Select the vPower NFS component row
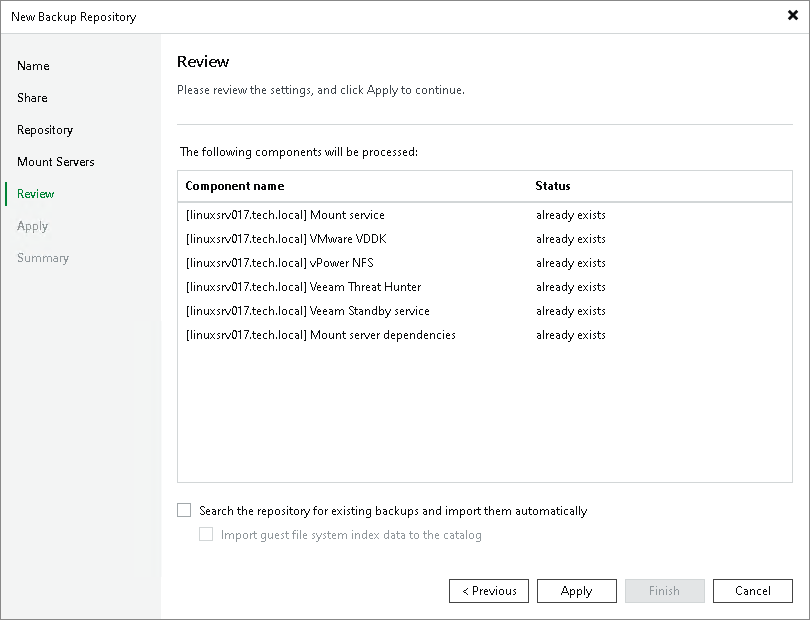Viewport: 810px width, 620px height. [485, 263]
